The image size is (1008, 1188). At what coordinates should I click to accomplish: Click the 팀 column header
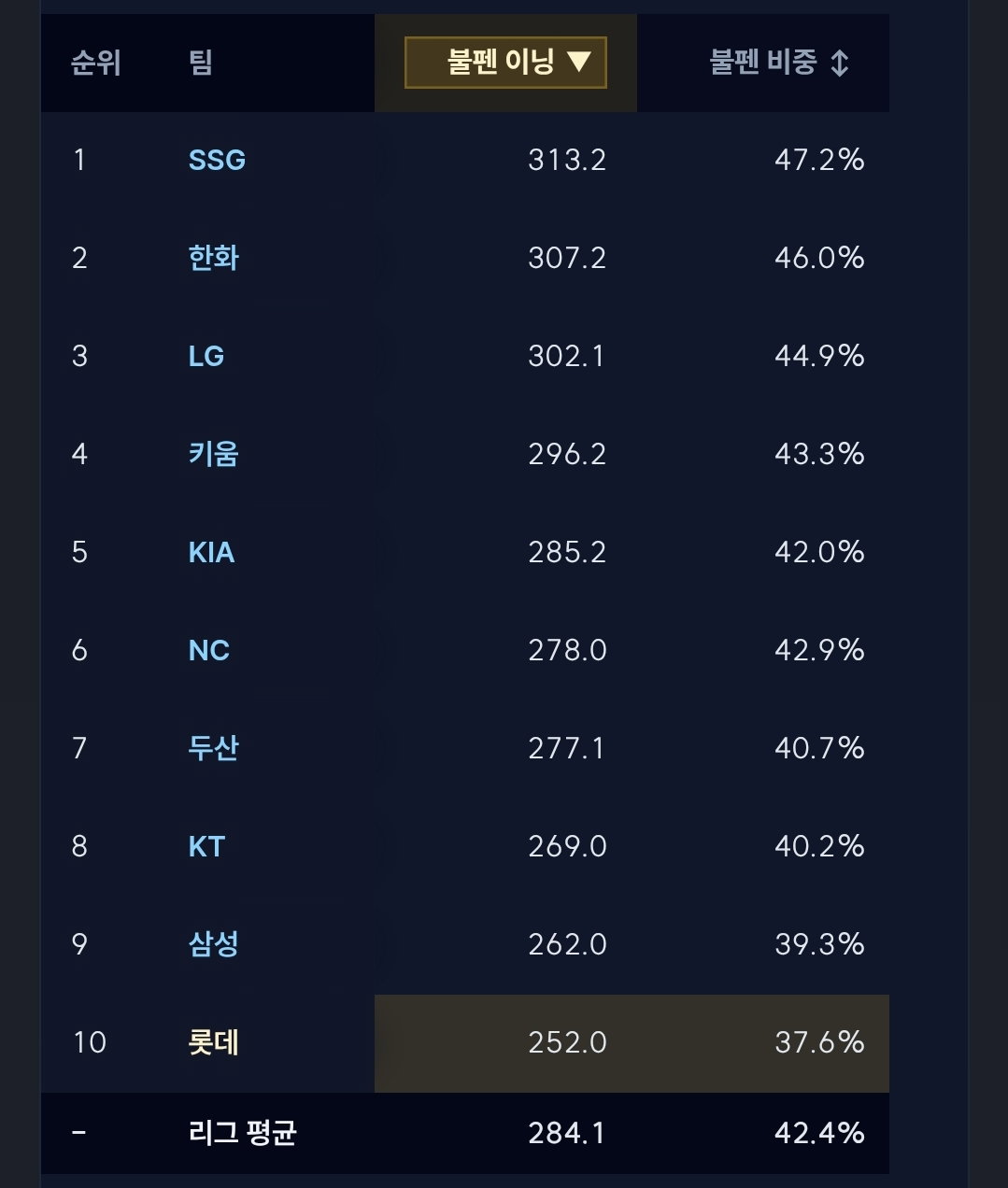(x=201, y=63)
